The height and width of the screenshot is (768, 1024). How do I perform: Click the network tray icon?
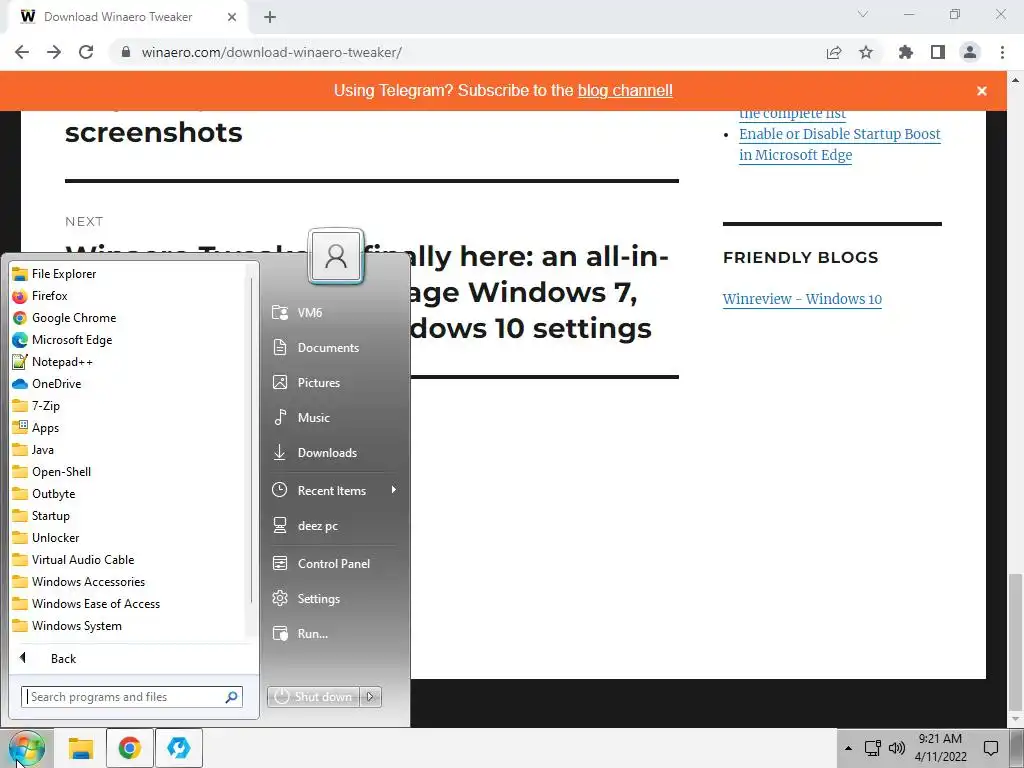pyautogui.click(x=872, y=748)
